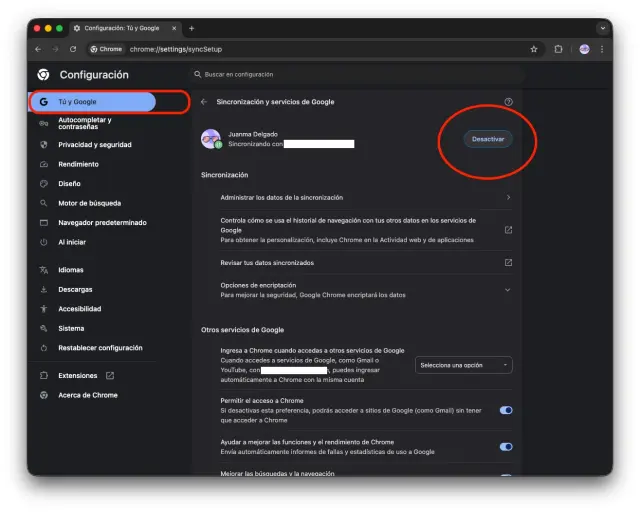Image resolution: width=640 pixels, height=512 pixels.
Task: Open Administrar los datos de la sincronización
Action: pos(365,197)
